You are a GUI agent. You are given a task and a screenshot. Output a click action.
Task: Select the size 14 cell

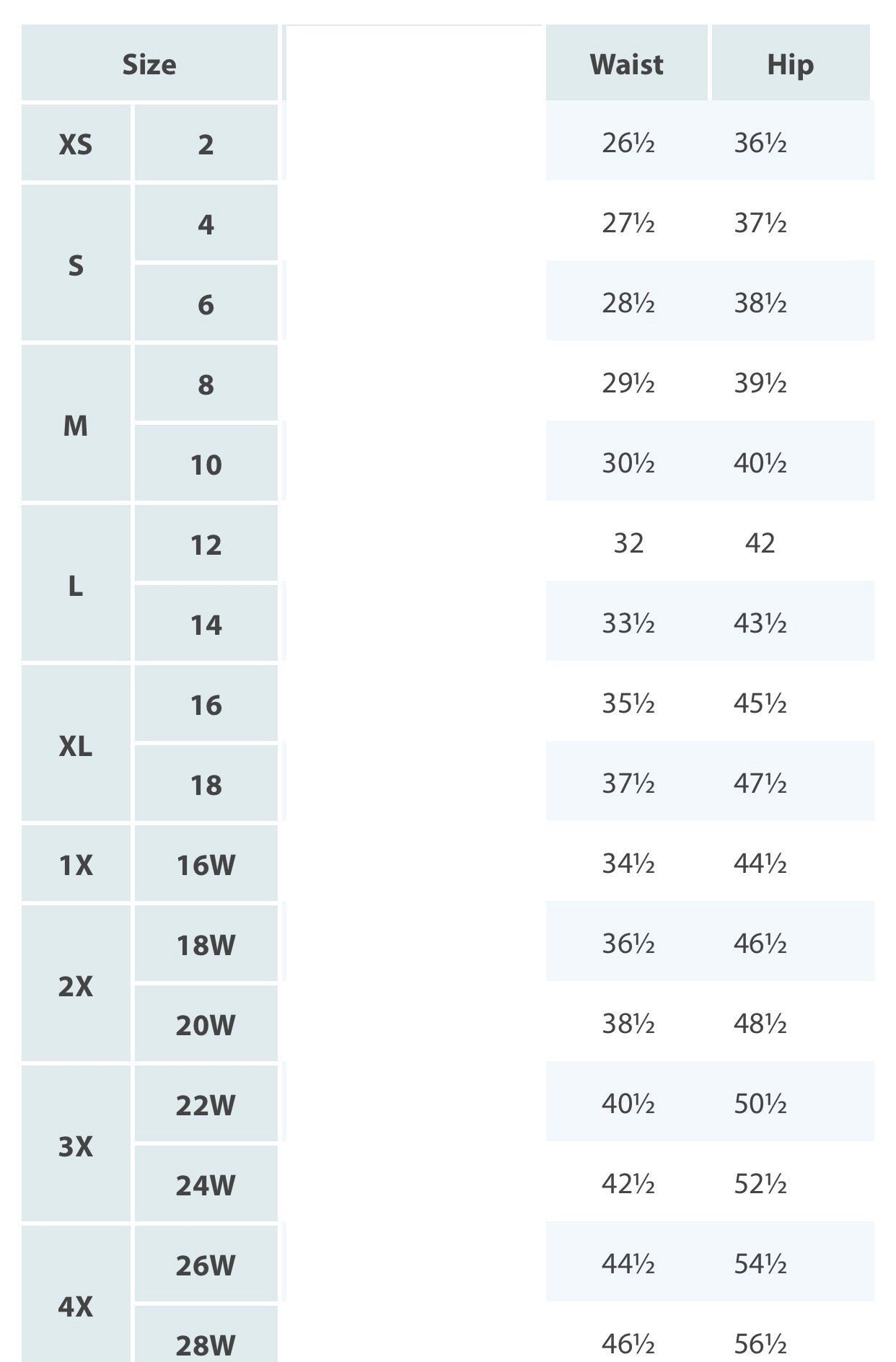(x=206, y=624)
